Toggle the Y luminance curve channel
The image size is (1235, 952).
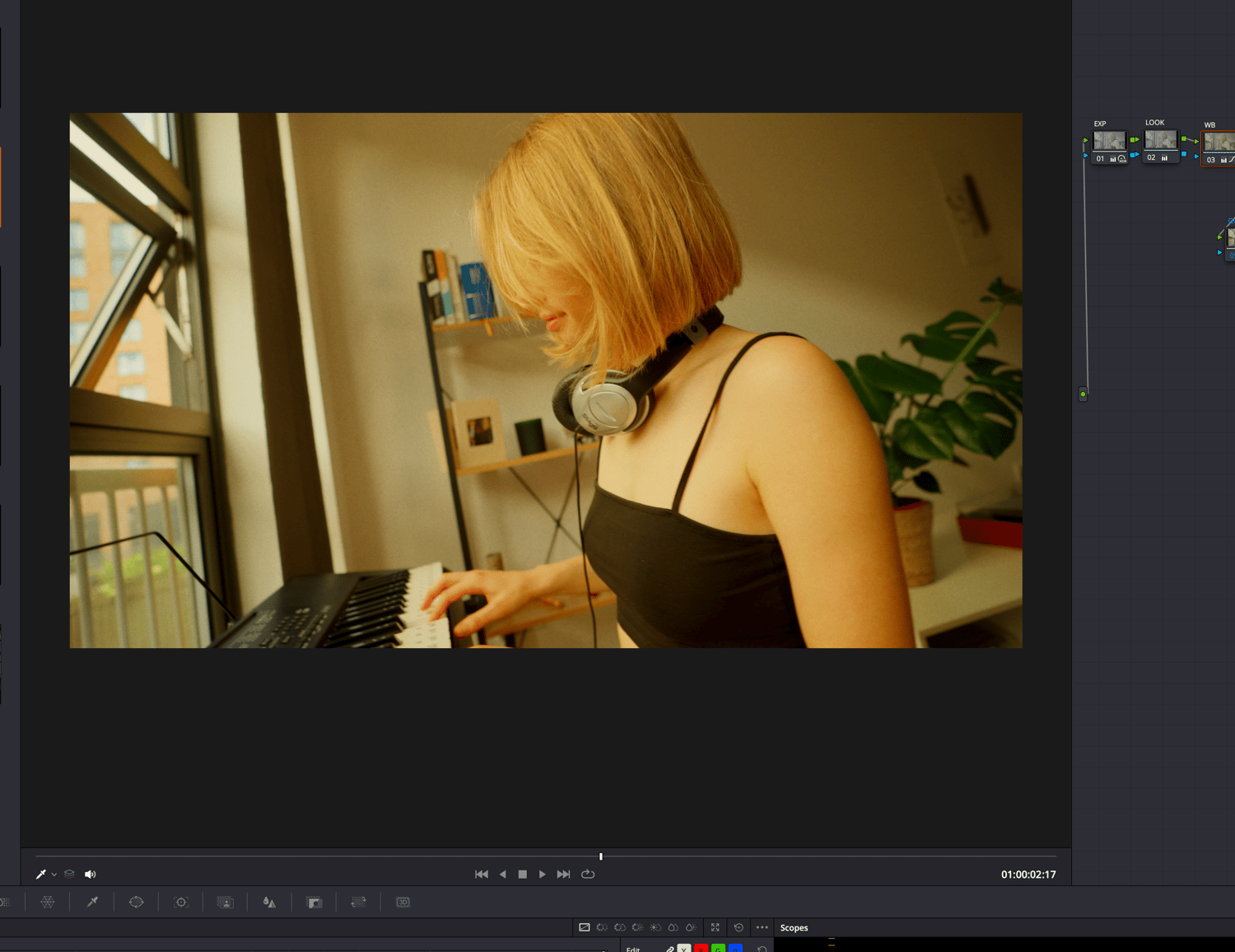[684, 949]
